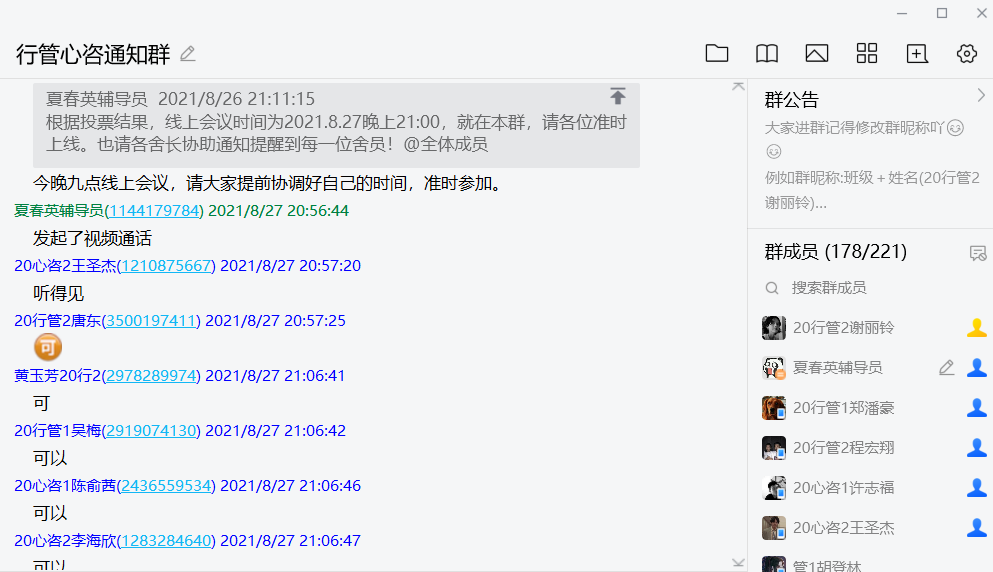Open the open-book icon in top toolbar
This screenshot has width=993, height=572.
click(x=766, y=54)
